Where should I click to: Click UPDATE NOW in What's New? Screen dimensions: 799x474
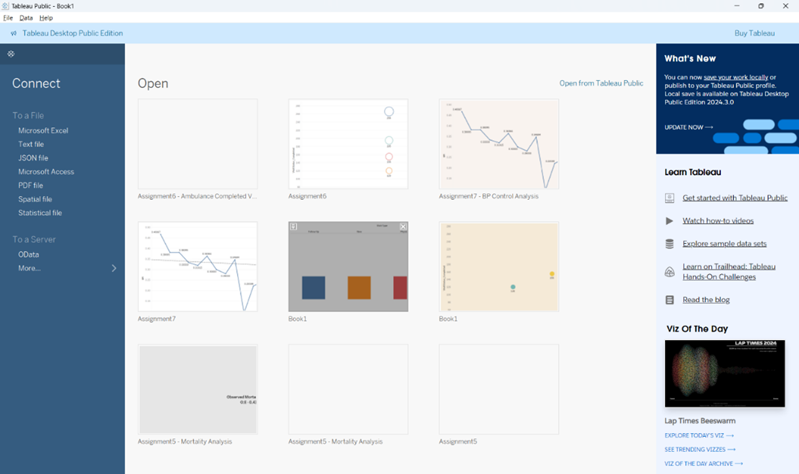tap(688, 127)
